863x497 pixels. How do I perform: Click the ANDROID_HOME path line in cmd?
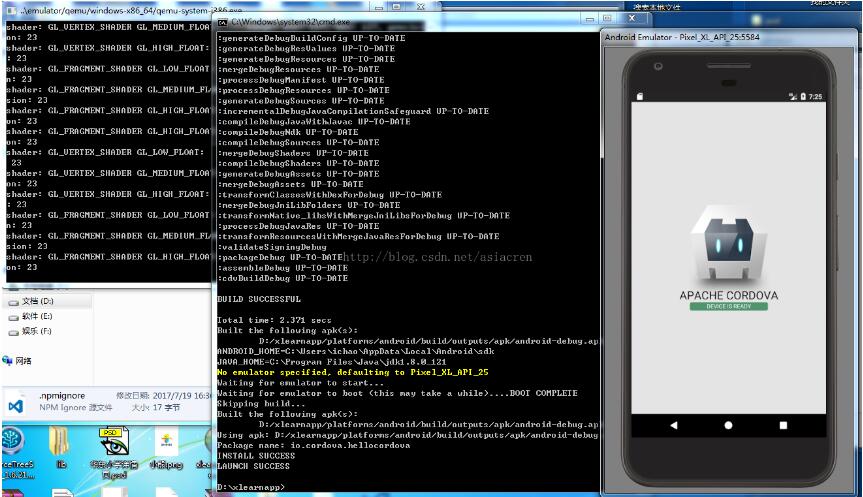click(356, 351)
